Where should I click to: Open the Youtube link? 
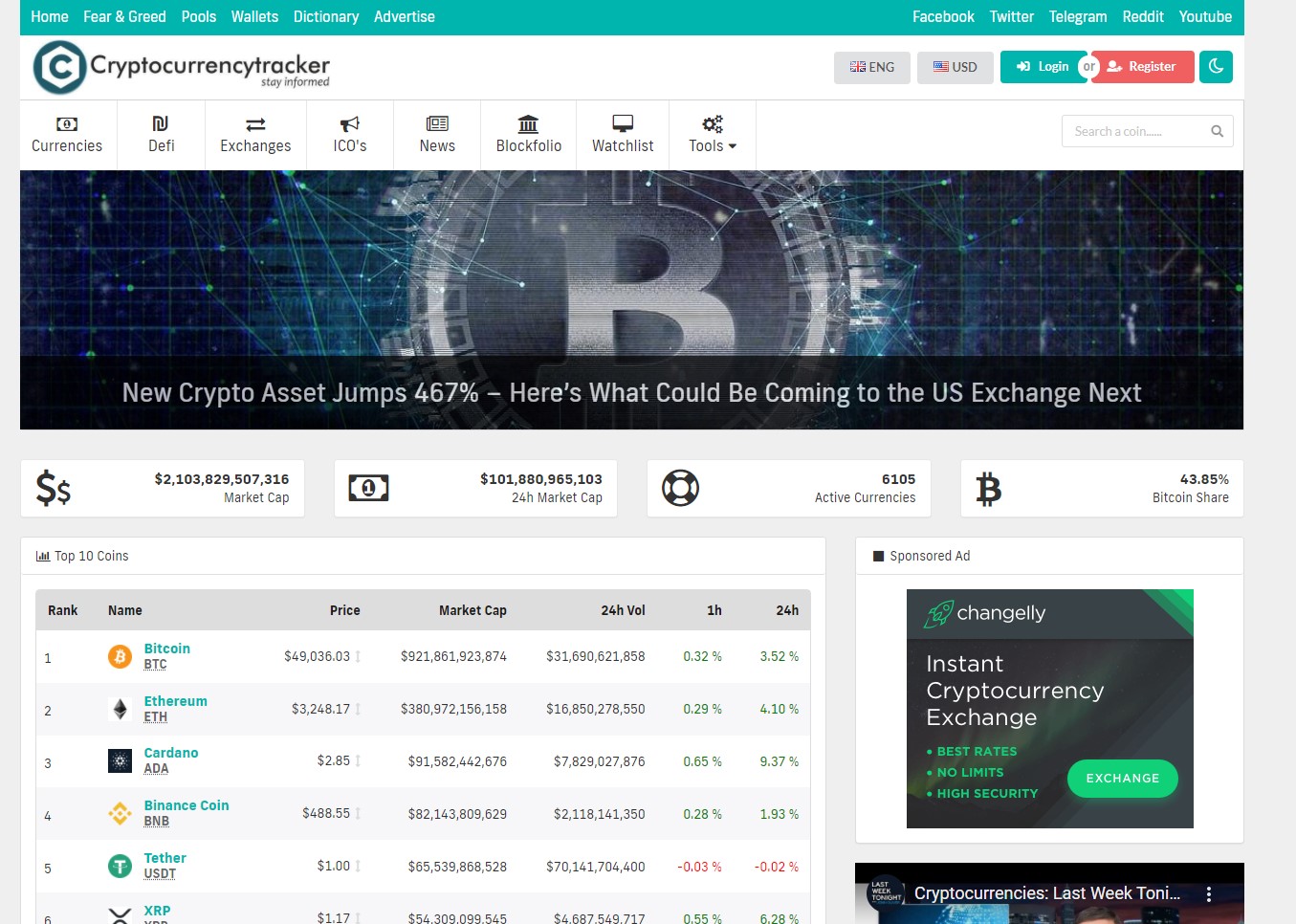pyautogui.click(x=1205, y=16)
